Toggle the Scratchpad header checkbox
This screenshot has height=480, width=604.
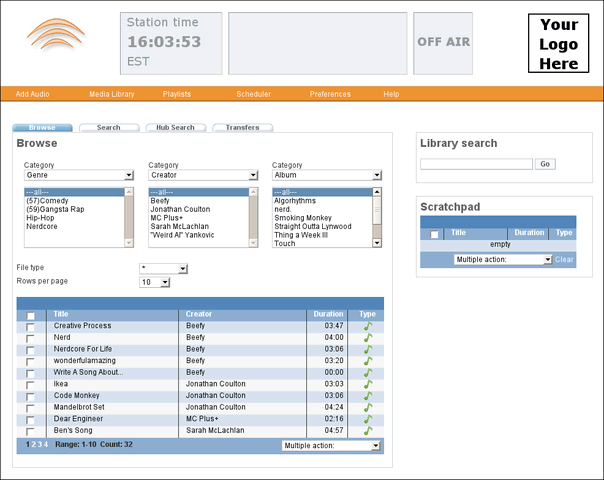coord(434,234)
